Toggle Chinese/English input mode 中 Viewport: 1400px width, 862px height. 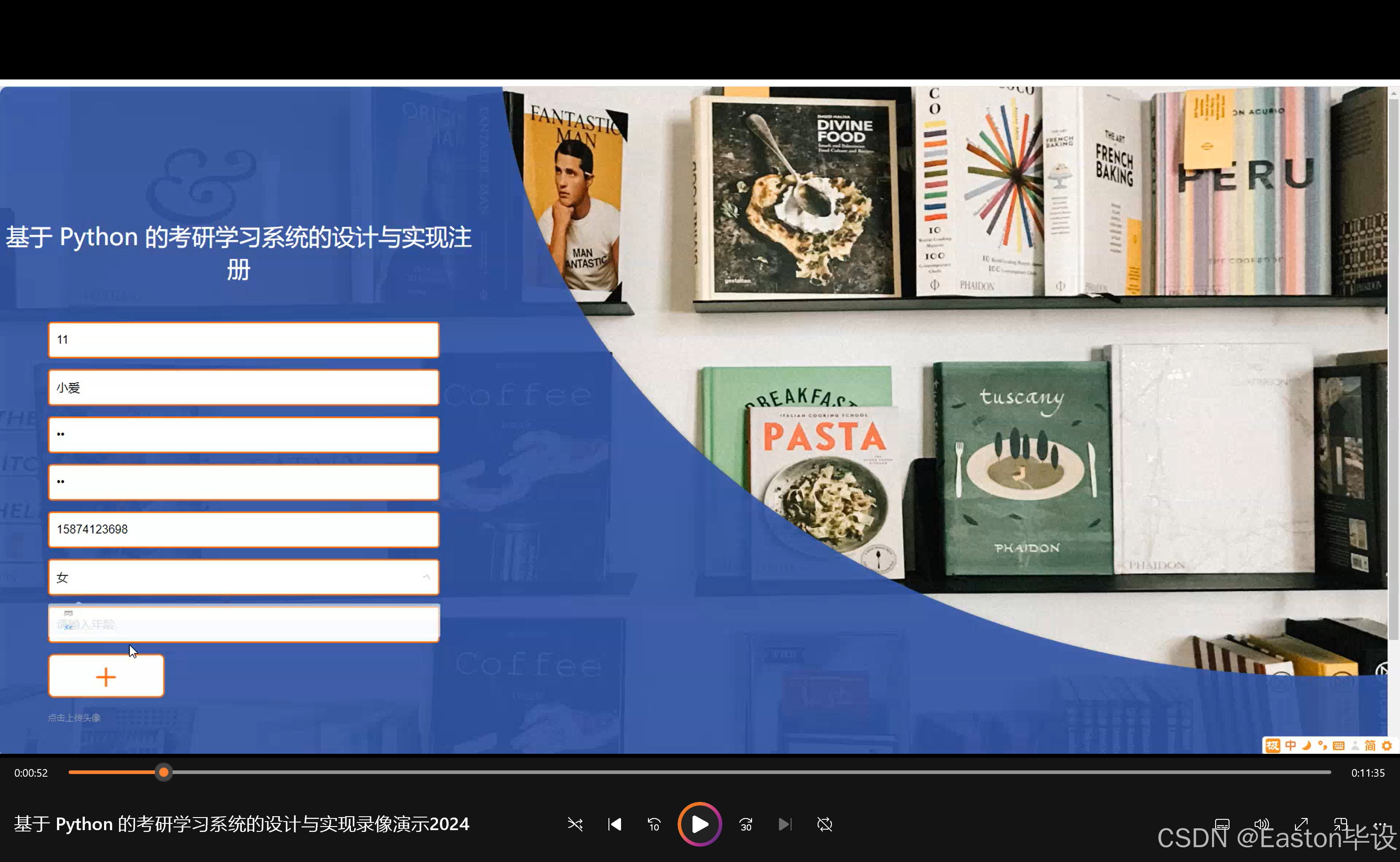click(1291, 746)
